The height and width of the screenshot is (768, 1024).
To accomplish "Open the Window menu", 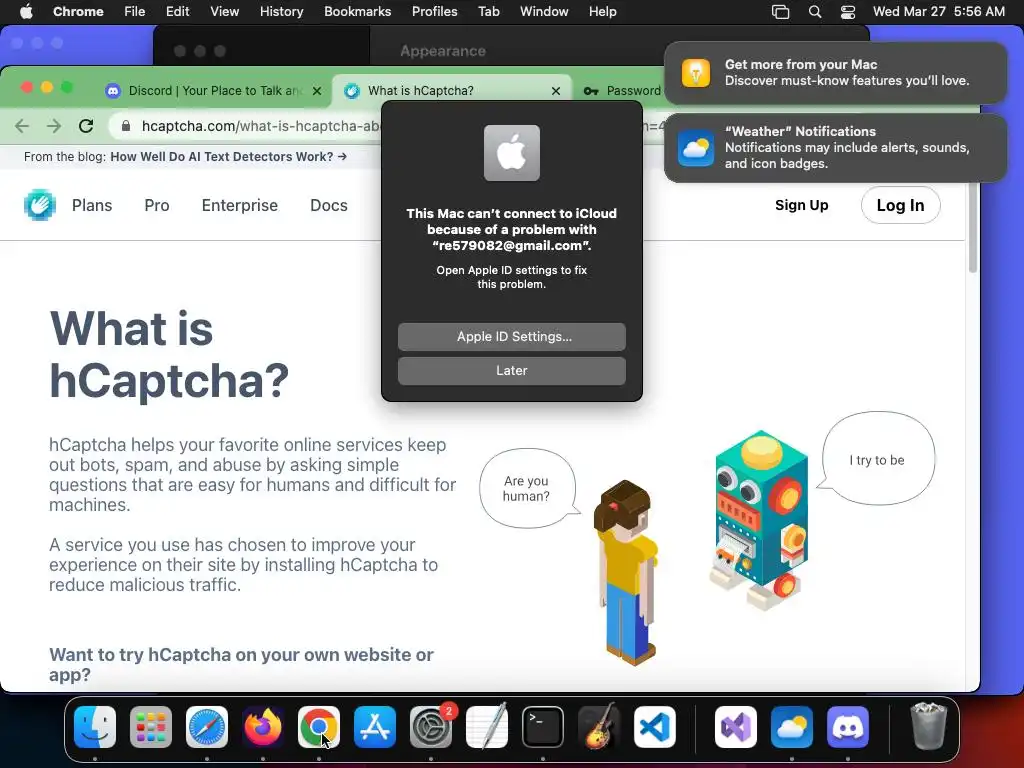I will [544, 11].
